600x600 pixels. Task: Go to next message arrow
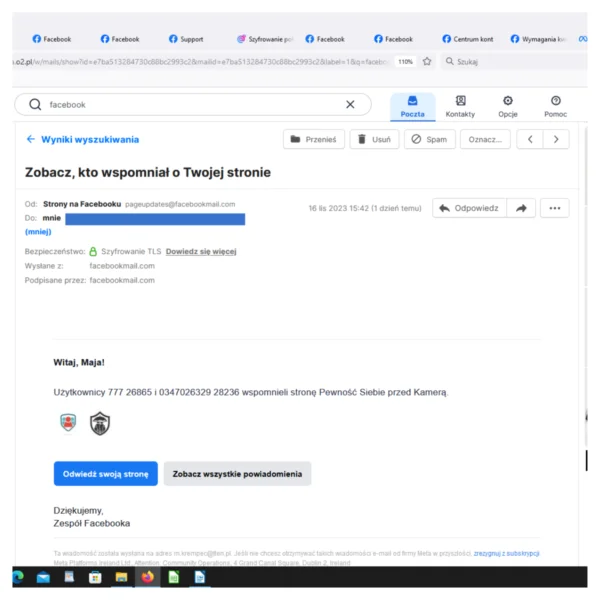coord(556,139)
